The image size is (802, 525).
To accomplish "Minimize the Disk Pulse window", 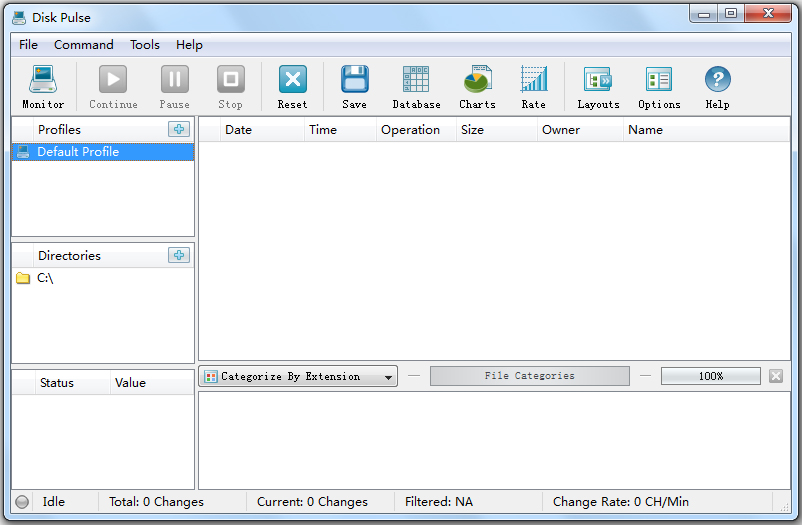I will click(704, 14).
